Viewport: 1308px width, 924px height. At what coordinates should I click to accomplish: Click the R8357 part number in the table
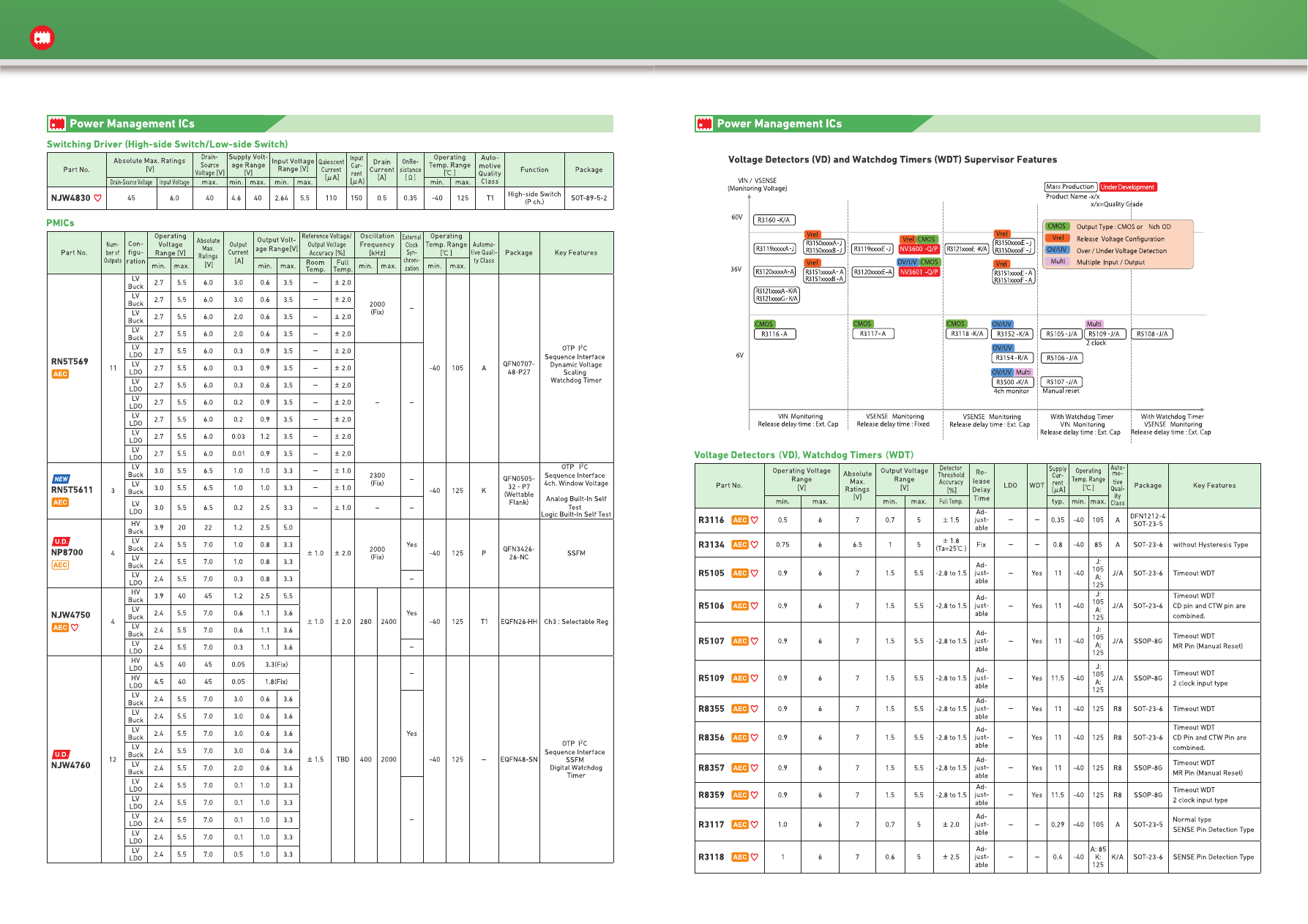(711, 768)
